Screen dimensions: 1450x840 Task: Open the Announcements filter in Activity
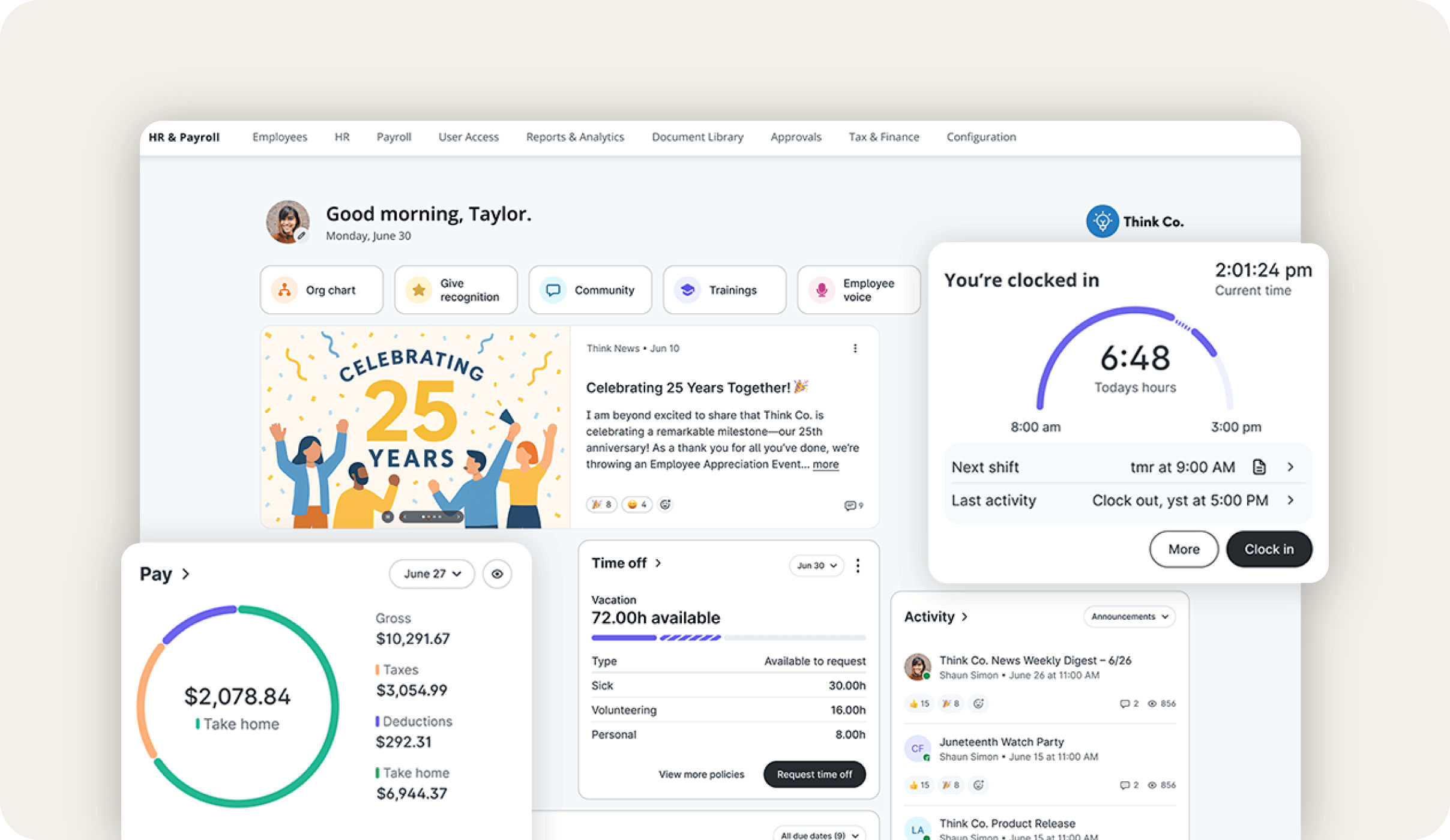point(1128,617)
